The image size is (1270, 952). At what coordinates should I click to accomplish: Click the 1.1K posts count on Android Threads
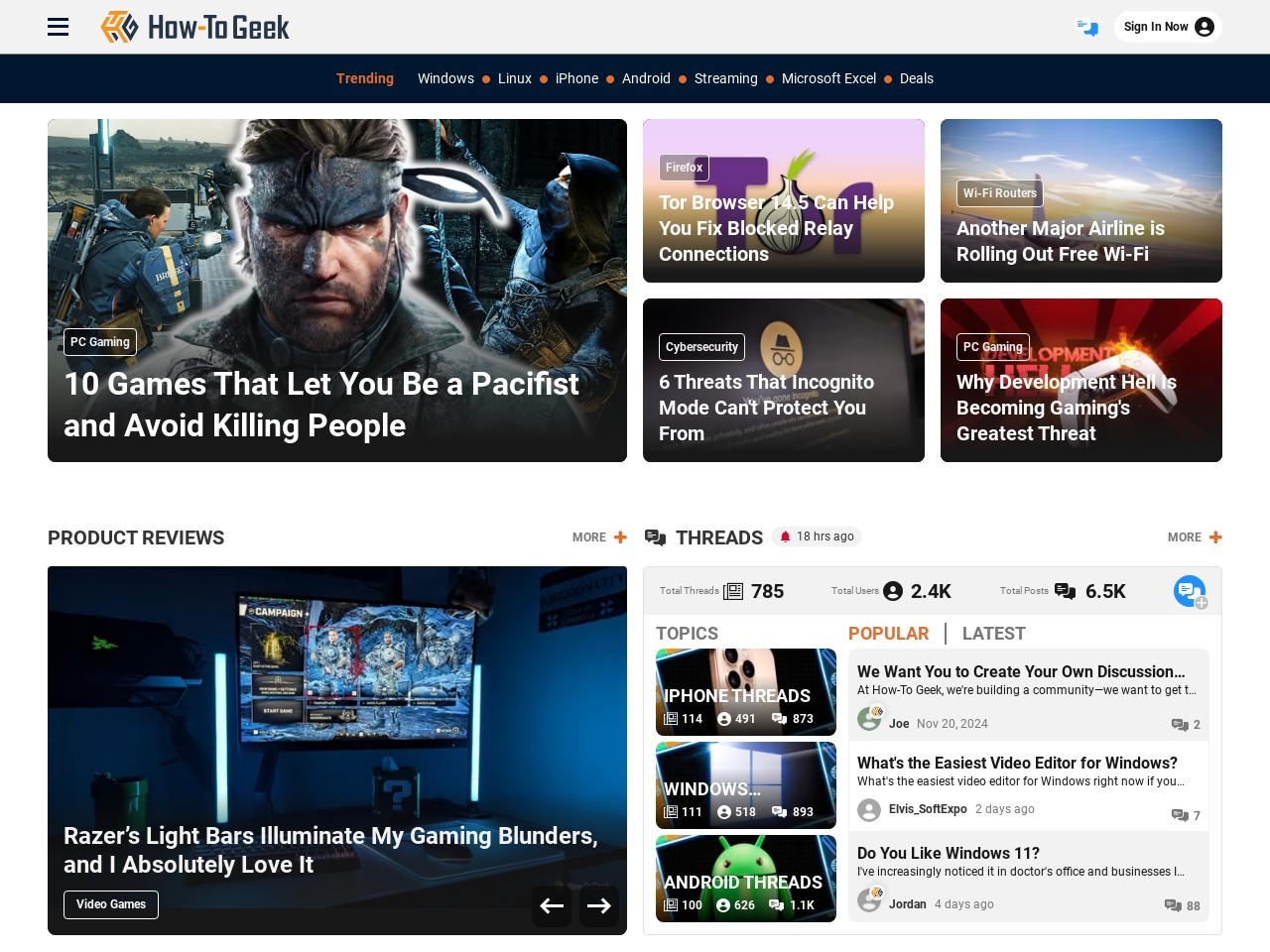[792, 905]
